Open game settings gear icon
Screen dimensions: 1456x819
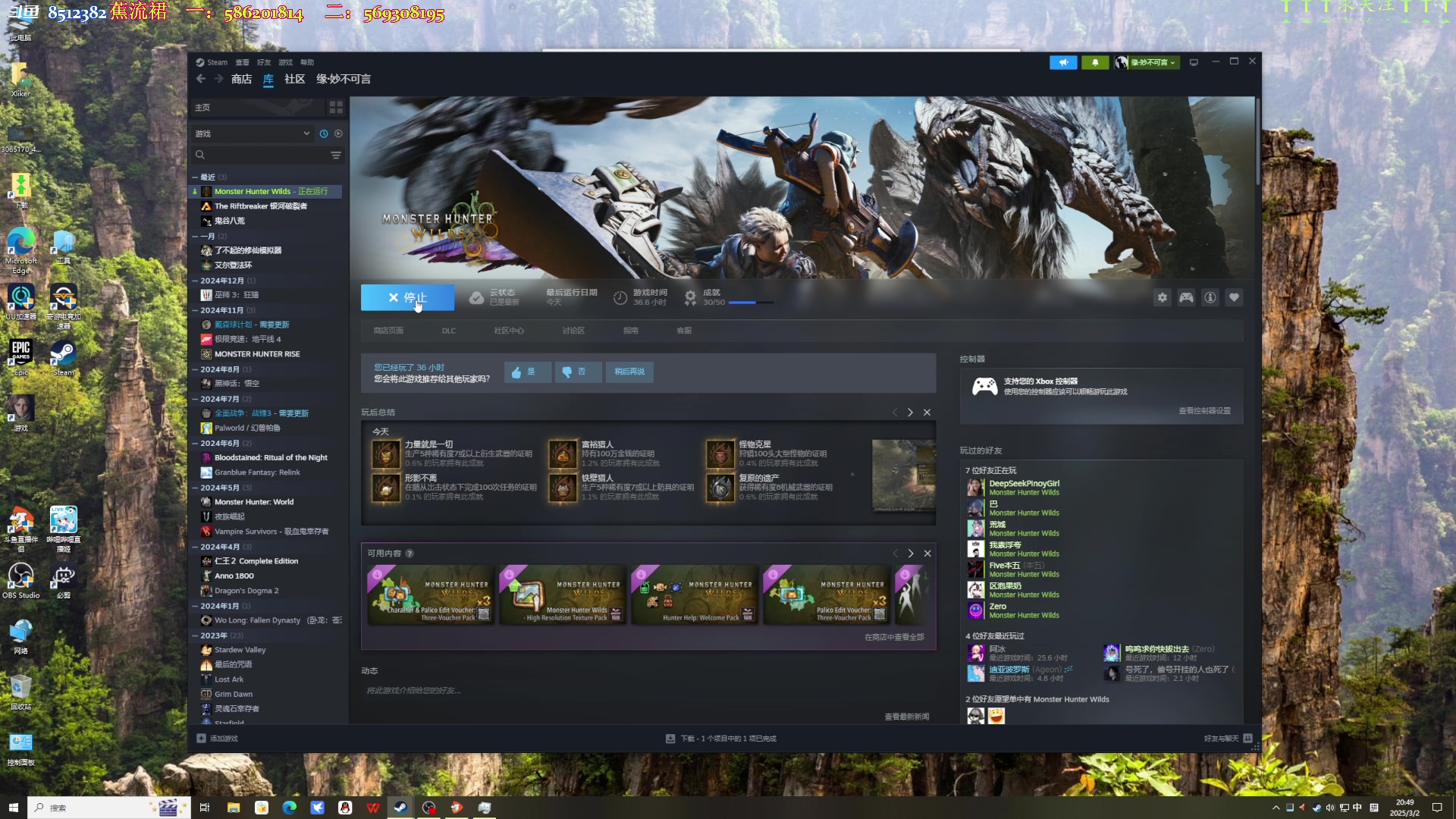pos(1162,297)
